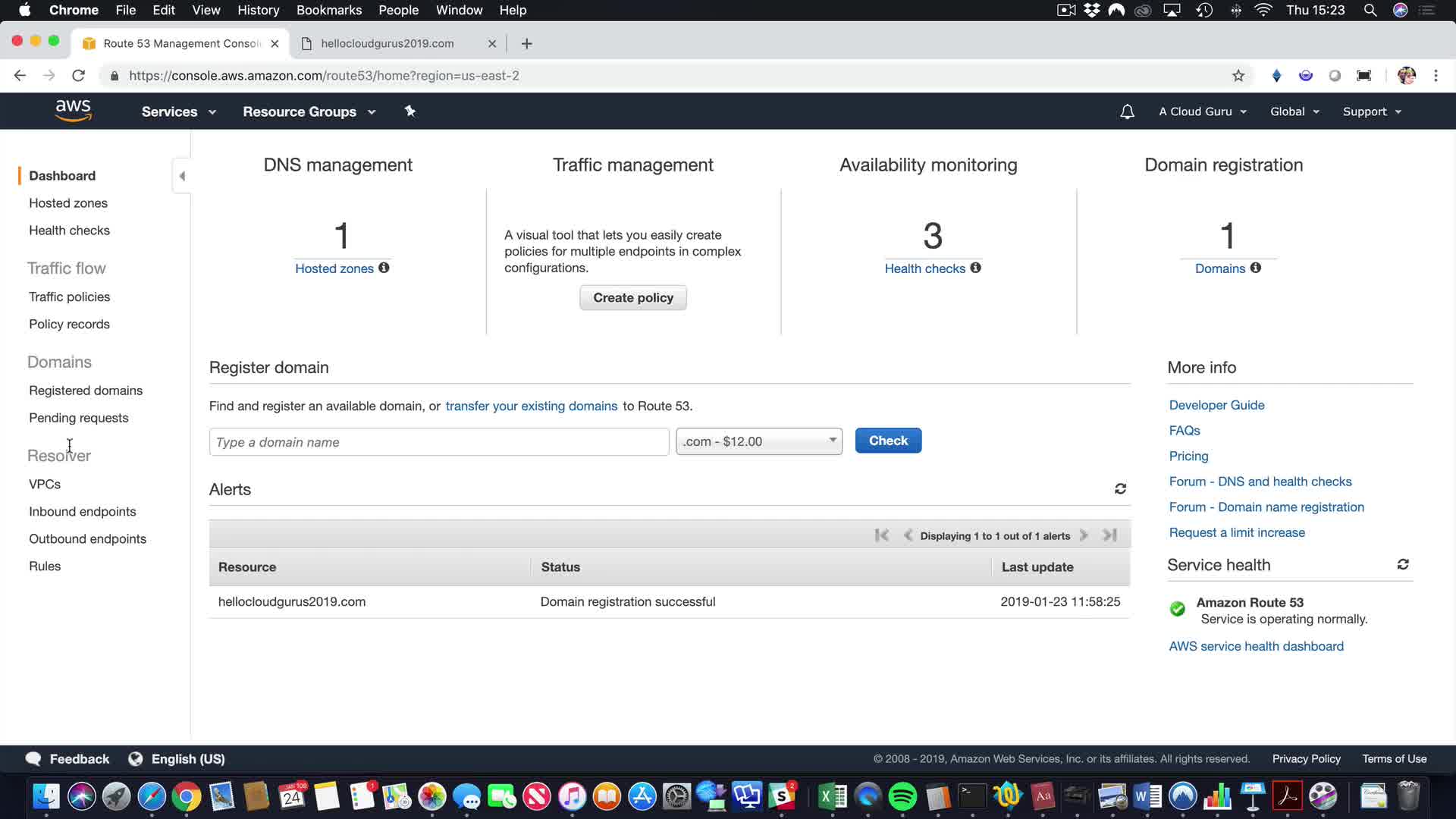Open the notifications bell icon
This screenshot has width=1456, height=819.
tap(1127, 111)
